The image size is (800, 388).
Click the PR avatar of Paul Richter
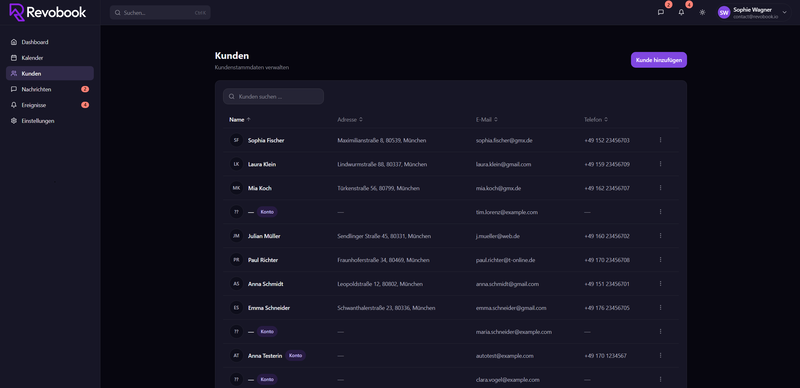click(x=236, y=260)
